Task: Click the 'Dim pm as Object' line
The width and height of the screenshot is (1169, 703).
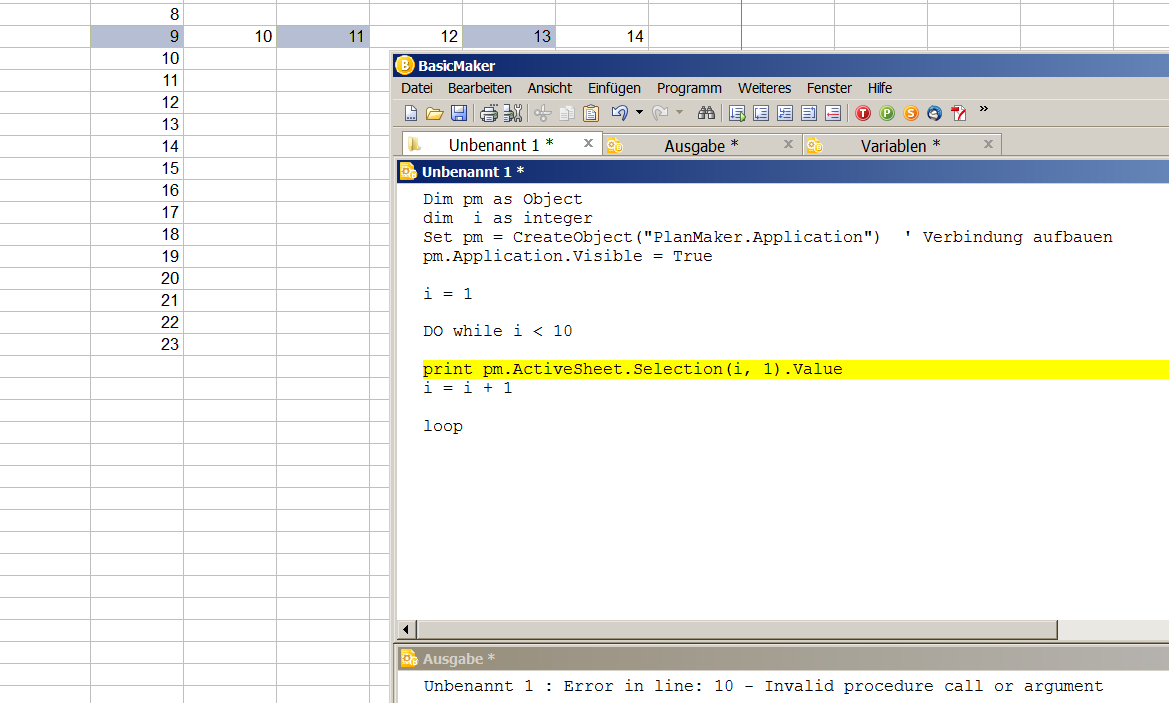Action: click(502, 199)
